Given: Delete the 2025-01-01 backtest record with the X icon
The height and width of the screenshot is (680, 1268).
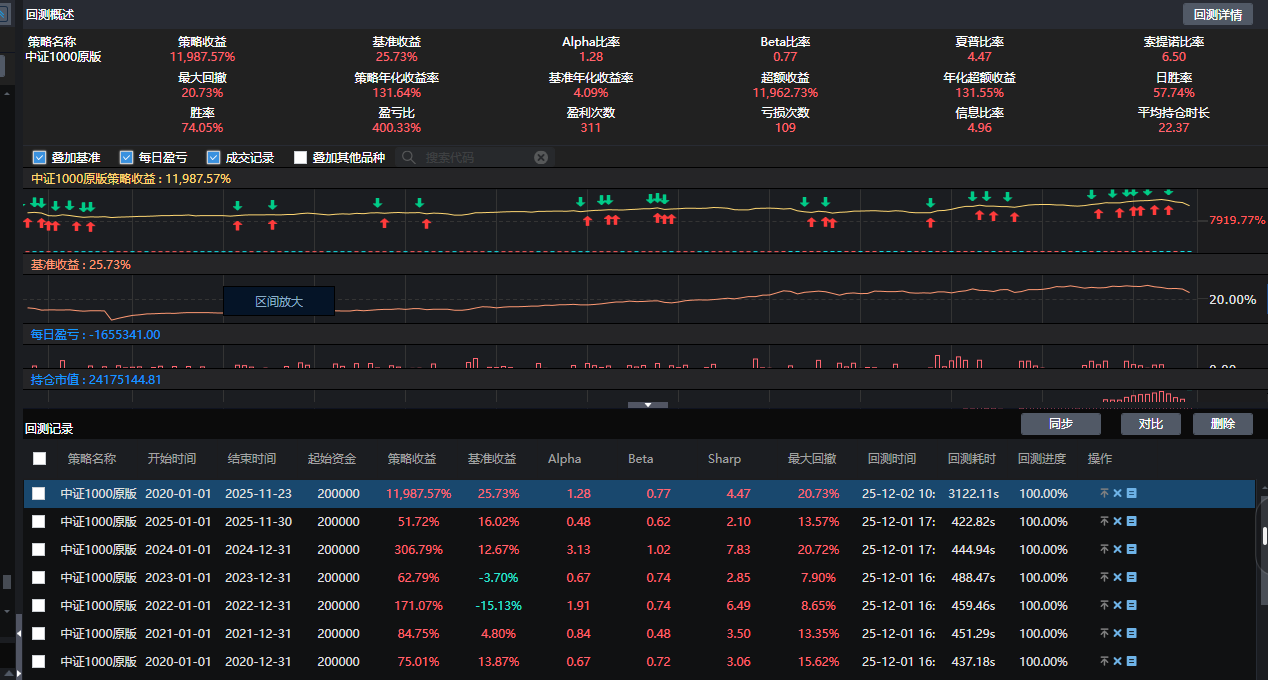Looking at the screenshot, I should (x=1117, y=521).
